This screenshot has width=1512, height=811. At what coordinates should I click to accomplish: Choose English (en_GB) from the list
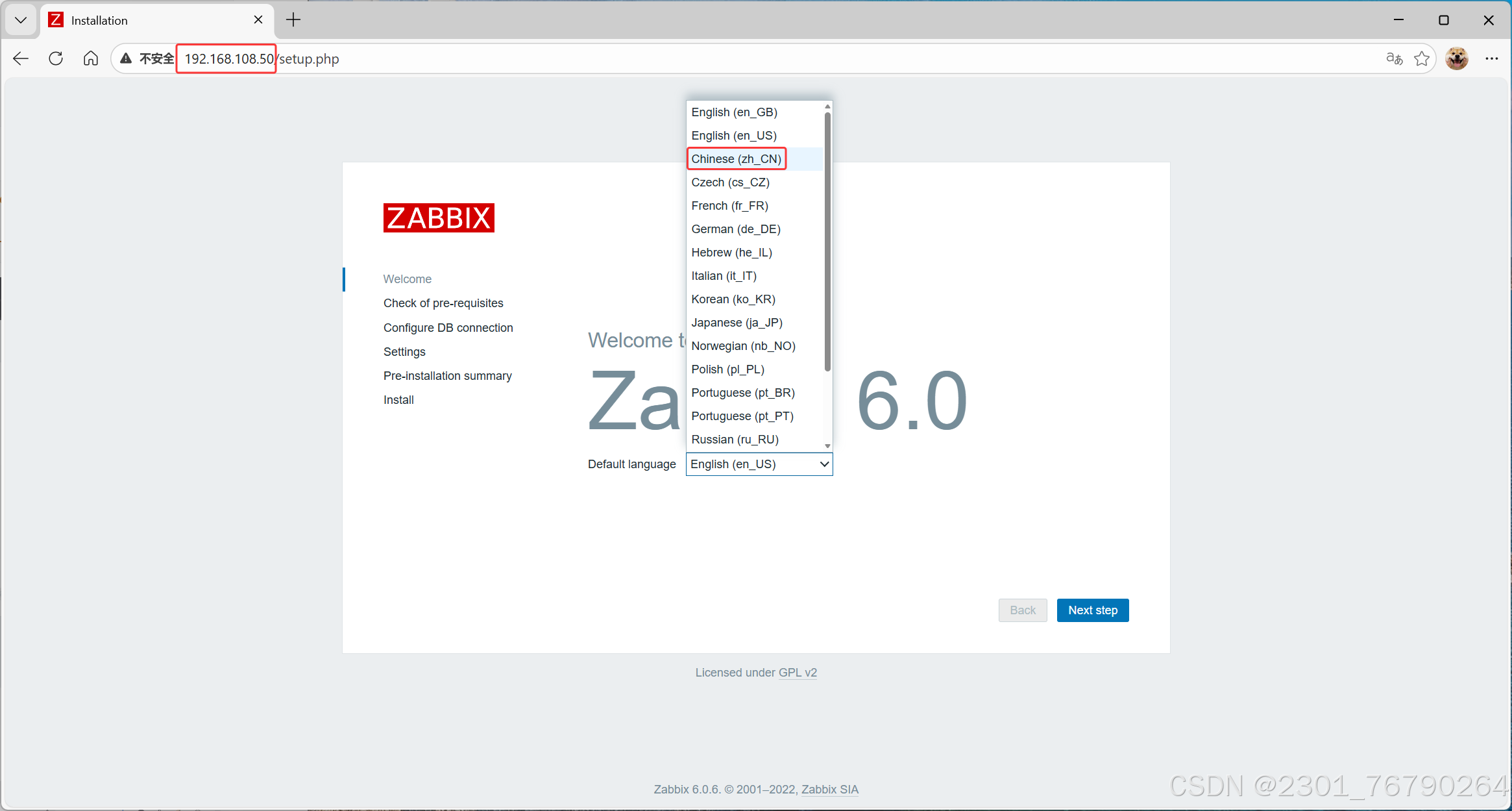coord(755,112)
